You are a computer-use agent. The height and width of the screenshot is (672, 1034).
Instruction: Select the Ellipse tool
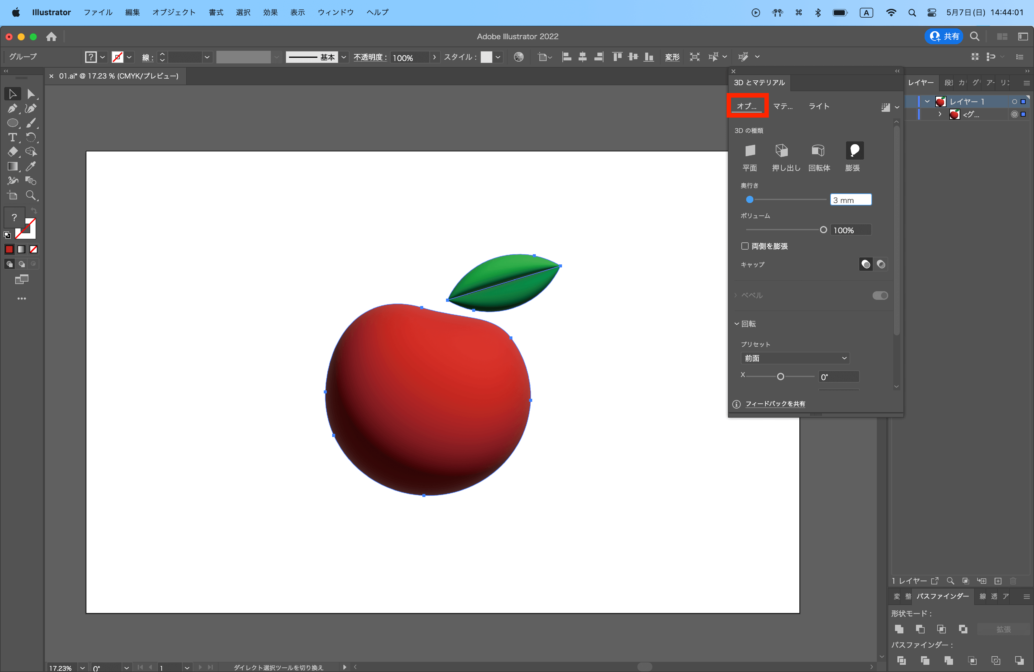[13, 123]
